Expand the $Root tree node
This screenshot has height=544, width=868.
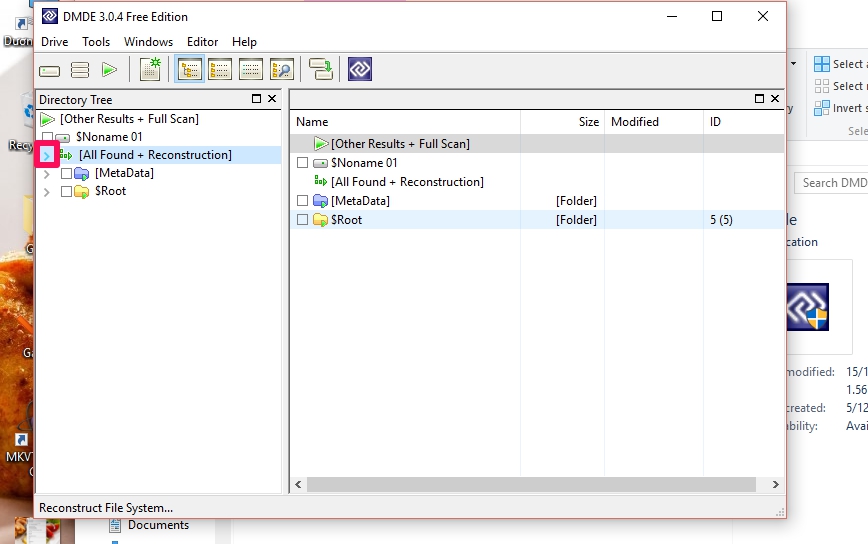46,192
